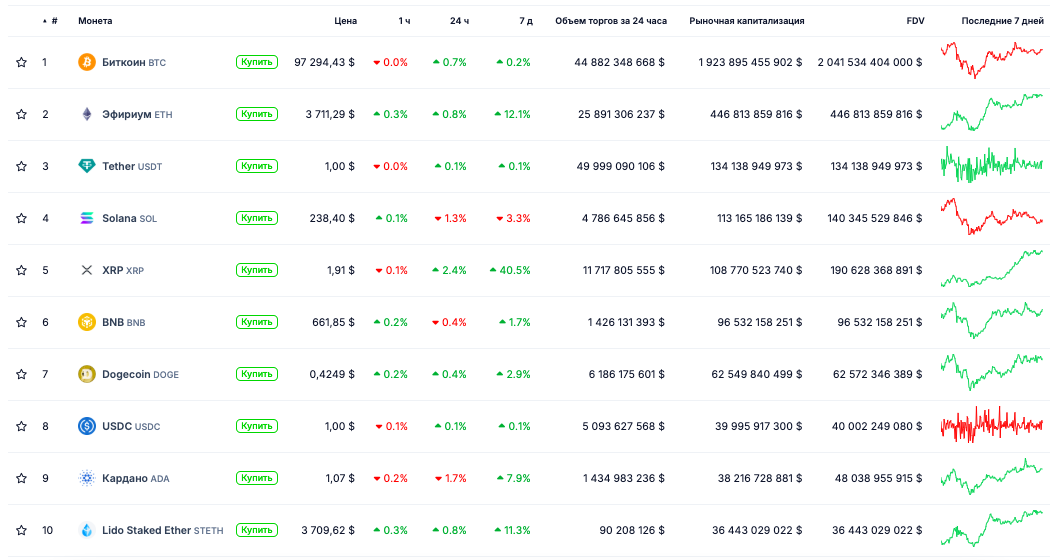Click the Dogecoin logo icon
This screenshot has width=1056, height=560.
point(87,374)
